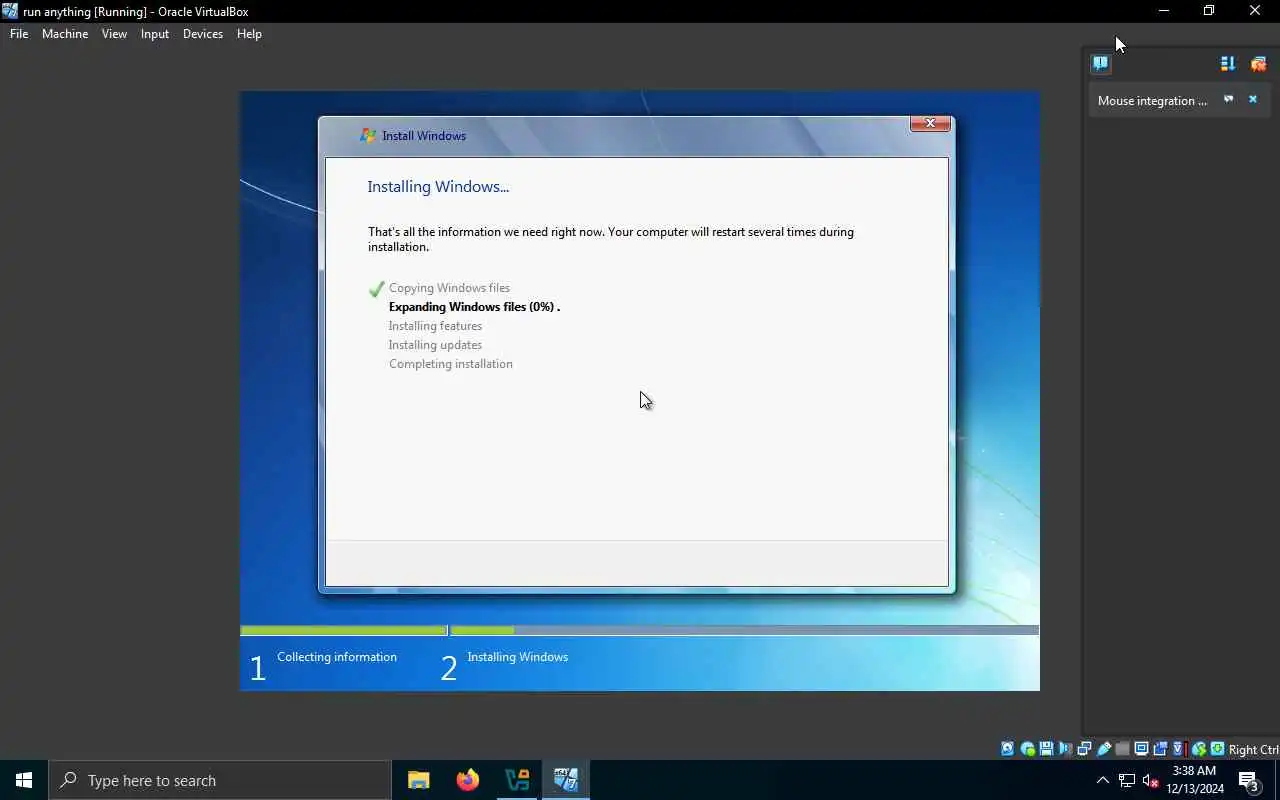Viewport: 1280px width, 800px height.
Task: Delete all notifications with the flame icon
Action: pos(1258,64)
